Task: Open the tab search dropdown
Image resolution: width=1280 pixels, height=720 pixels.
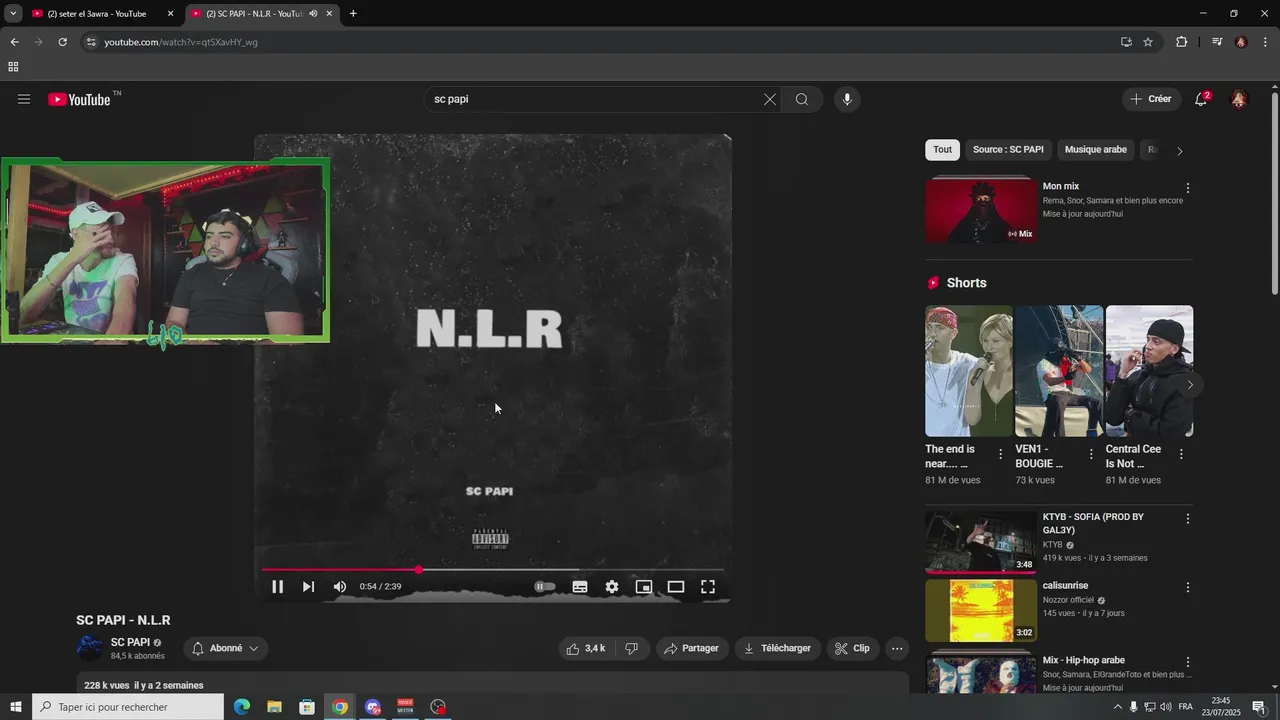Action: click(13, 14)
